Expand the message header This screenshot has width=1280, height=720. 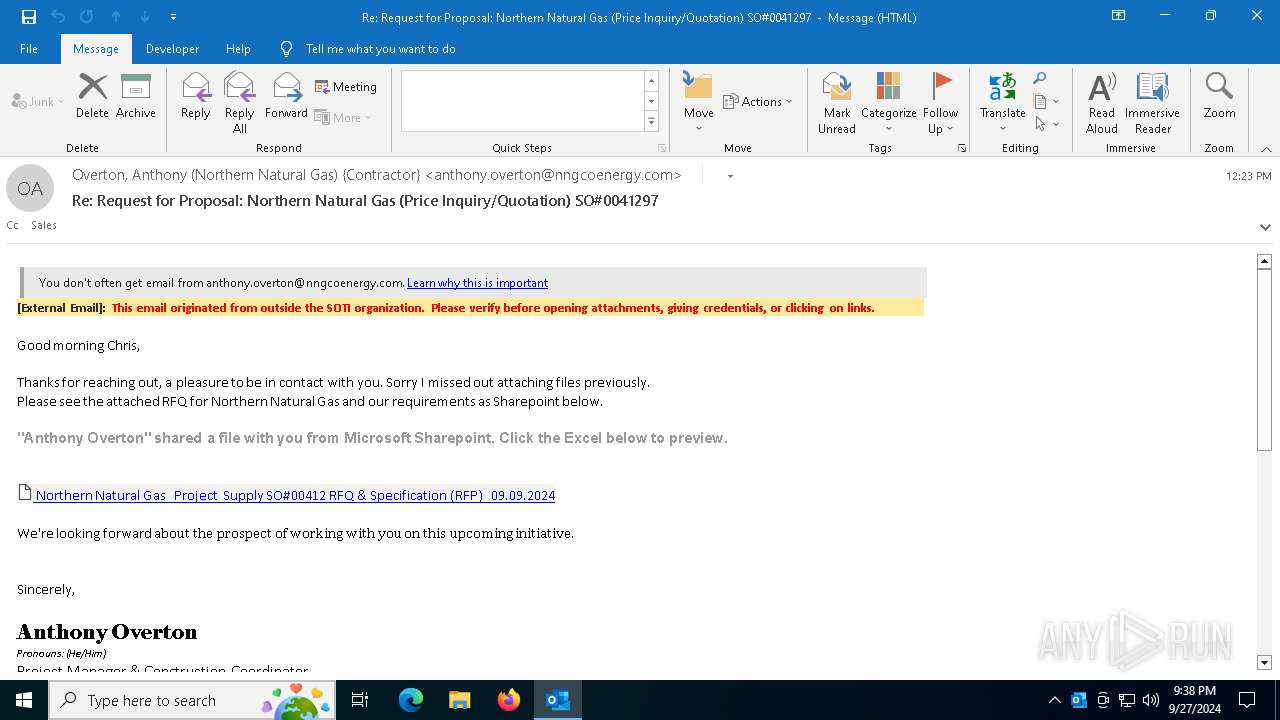pyautogui.click(x=1265, y=227)
